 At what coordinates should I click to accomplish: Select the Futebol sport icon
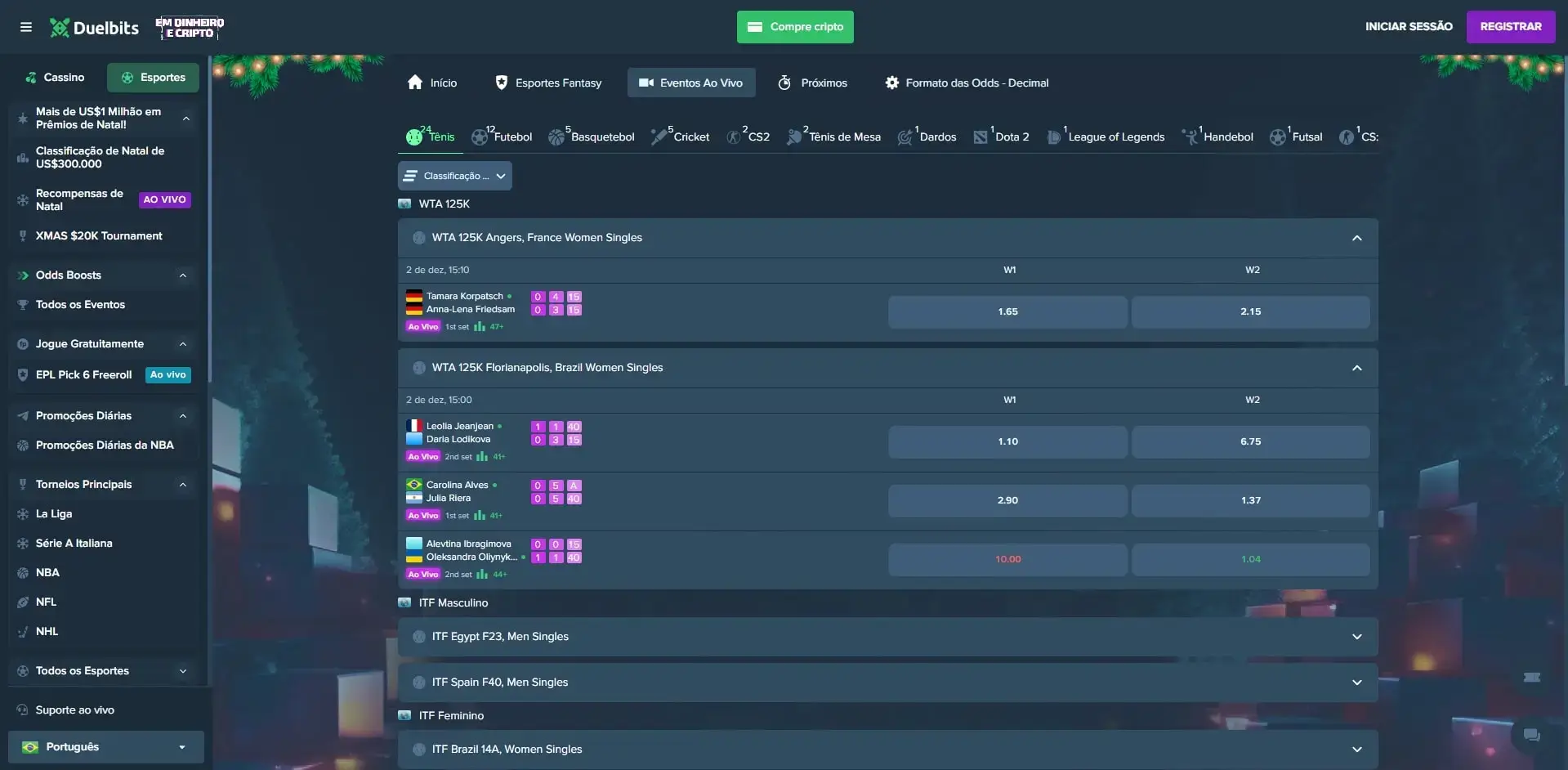480,137
